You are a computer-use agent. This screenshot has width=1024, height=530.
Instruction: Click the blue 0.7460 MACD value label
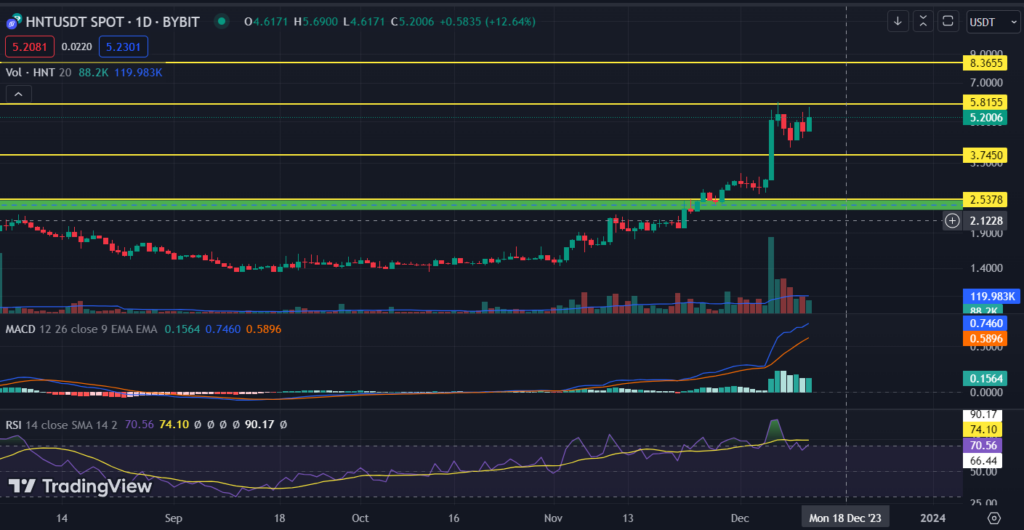(x=986, y=323)
